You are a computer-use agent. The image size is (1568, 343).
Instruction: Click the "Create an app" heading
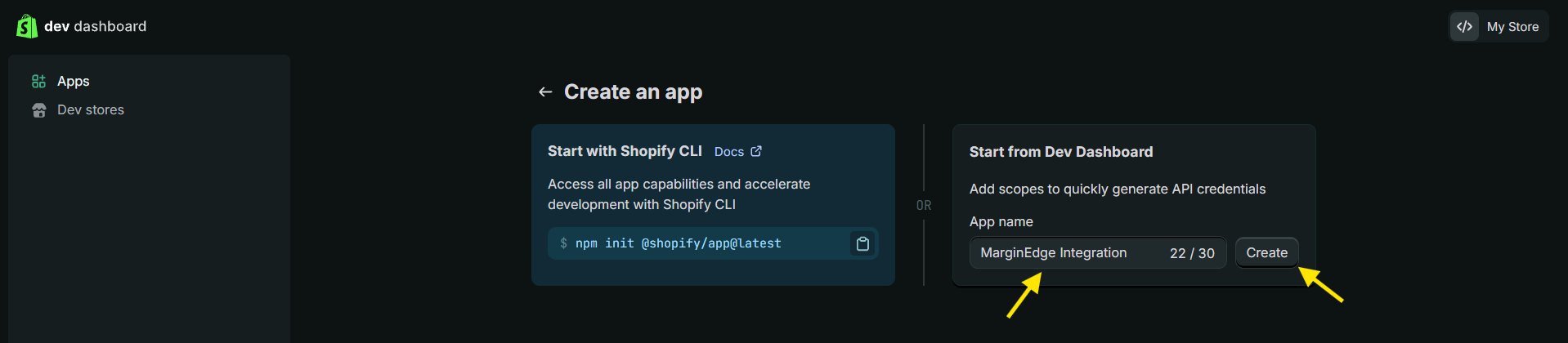(x=633, y=92)
